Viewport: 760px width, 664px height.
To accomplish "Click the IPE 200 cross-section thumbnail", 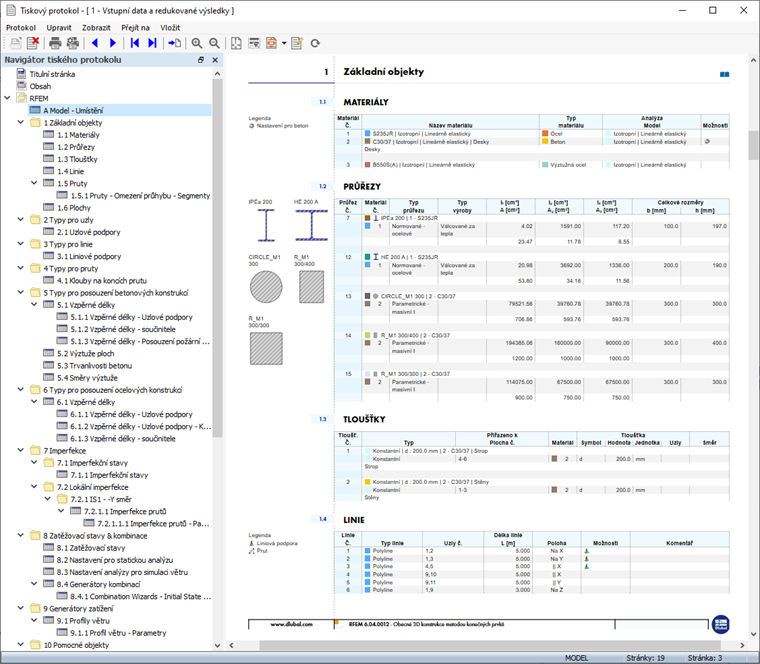I will point(266,226).
